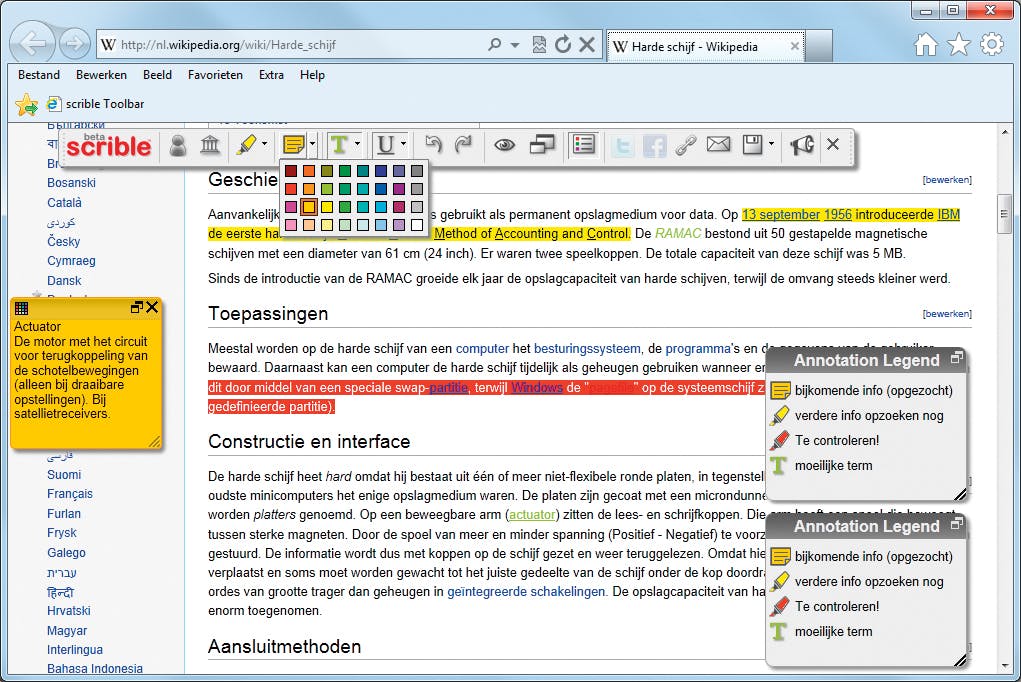The width and height of the screenshot is (1021, 682).
Task: Minimize the Actuator sticky note window icon
Action: (x=137, y=307)
